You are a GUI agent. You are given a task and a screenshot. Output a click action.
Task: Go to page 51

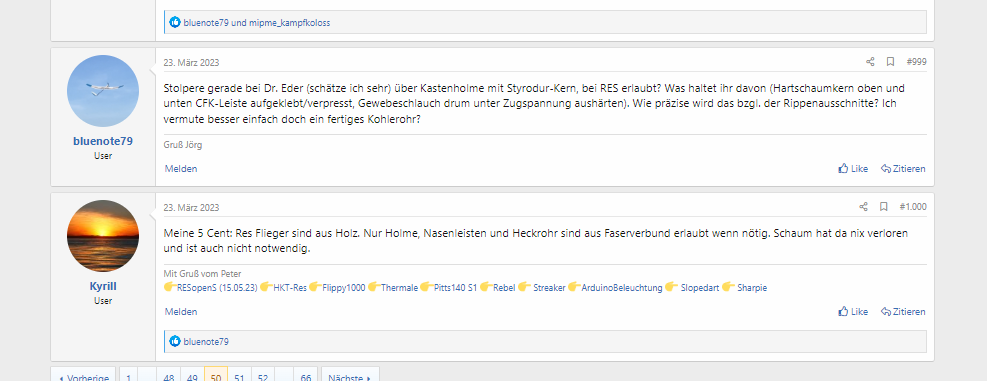click(x=239, y=377)
